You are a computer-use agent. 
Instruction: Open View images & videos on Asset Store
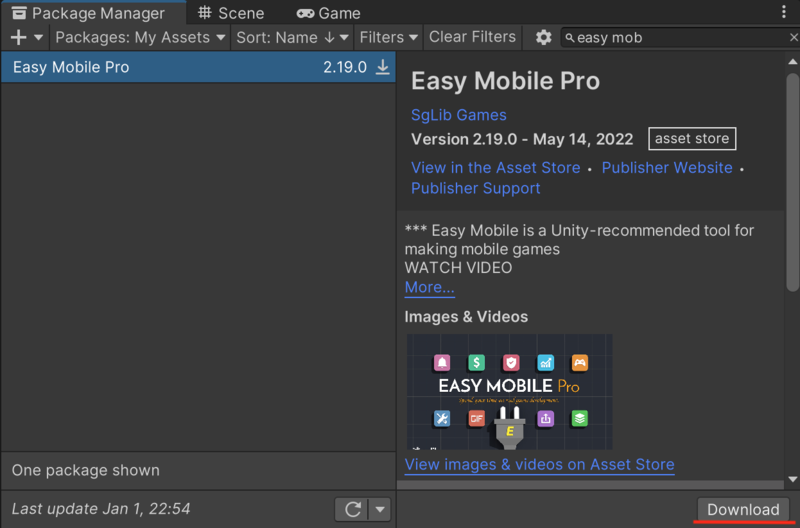tap(539, 464)
